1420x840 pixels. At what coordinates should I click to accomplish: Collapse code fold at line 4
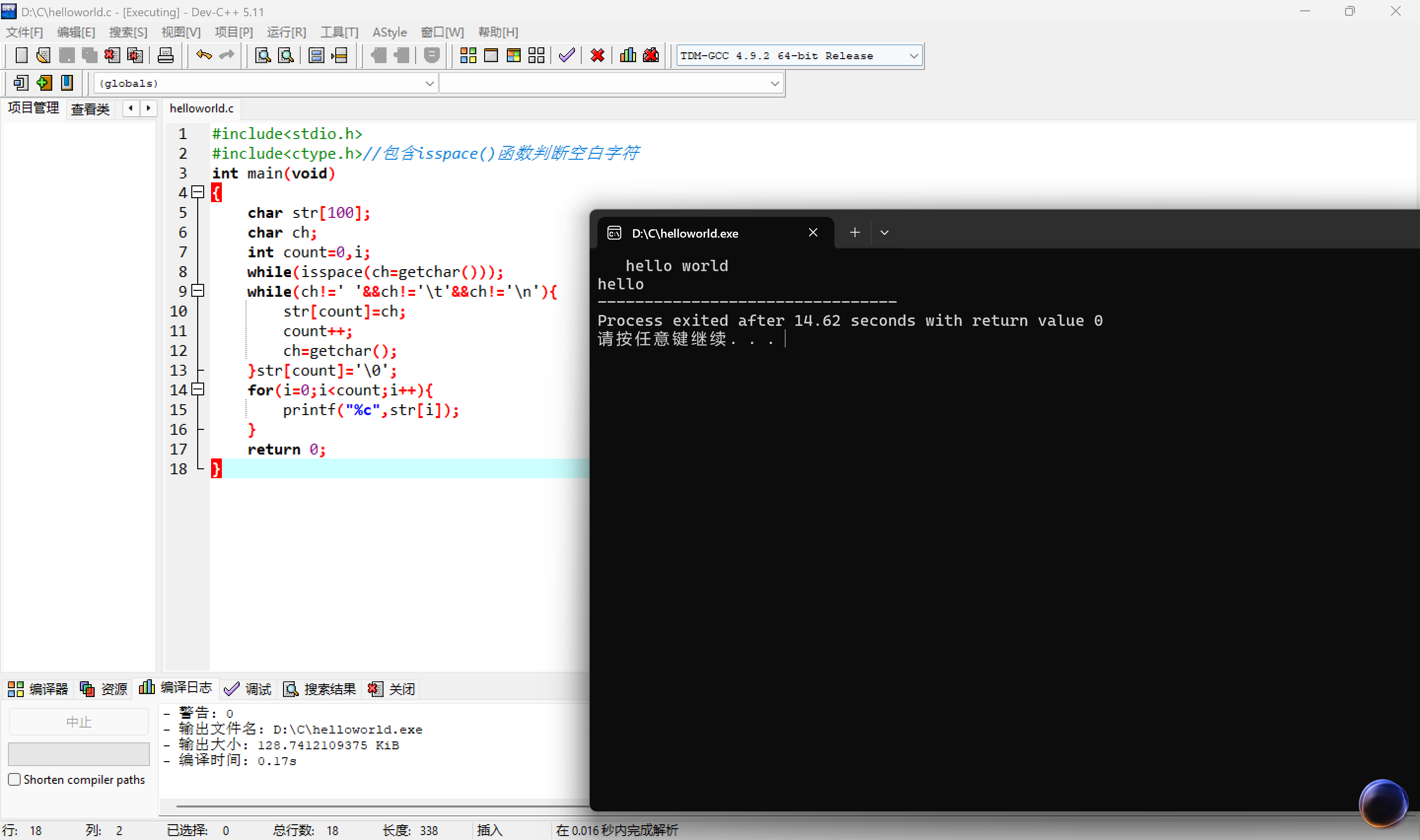[x=198, y=192]
